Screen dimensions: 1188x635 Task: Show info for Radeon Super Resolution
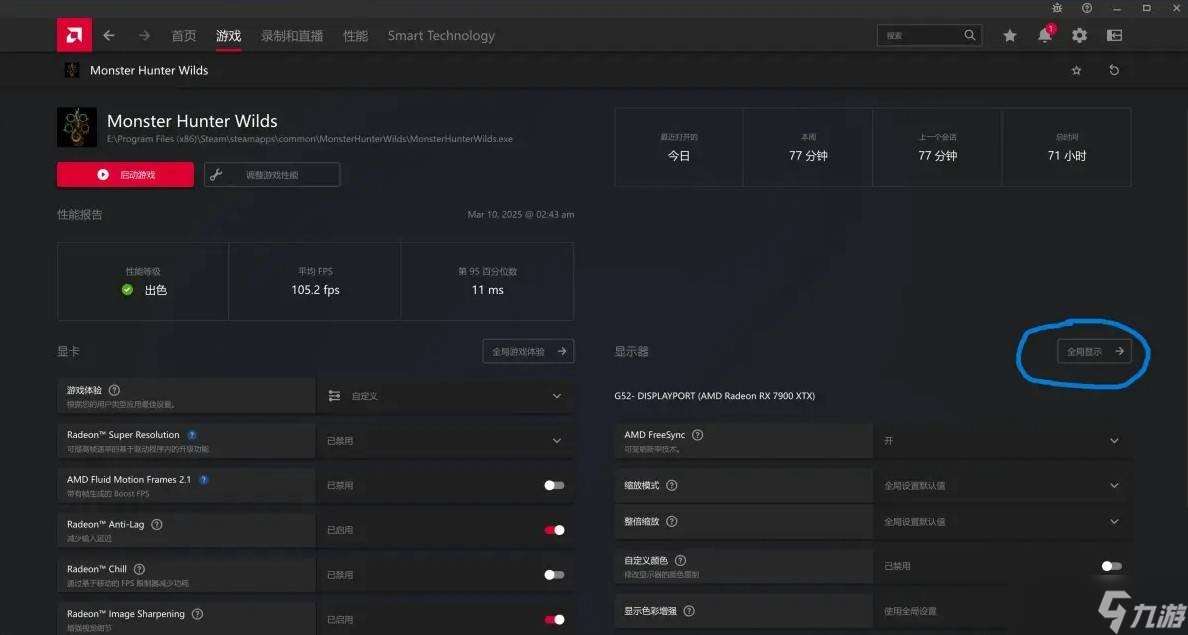(x=192, y=435)
